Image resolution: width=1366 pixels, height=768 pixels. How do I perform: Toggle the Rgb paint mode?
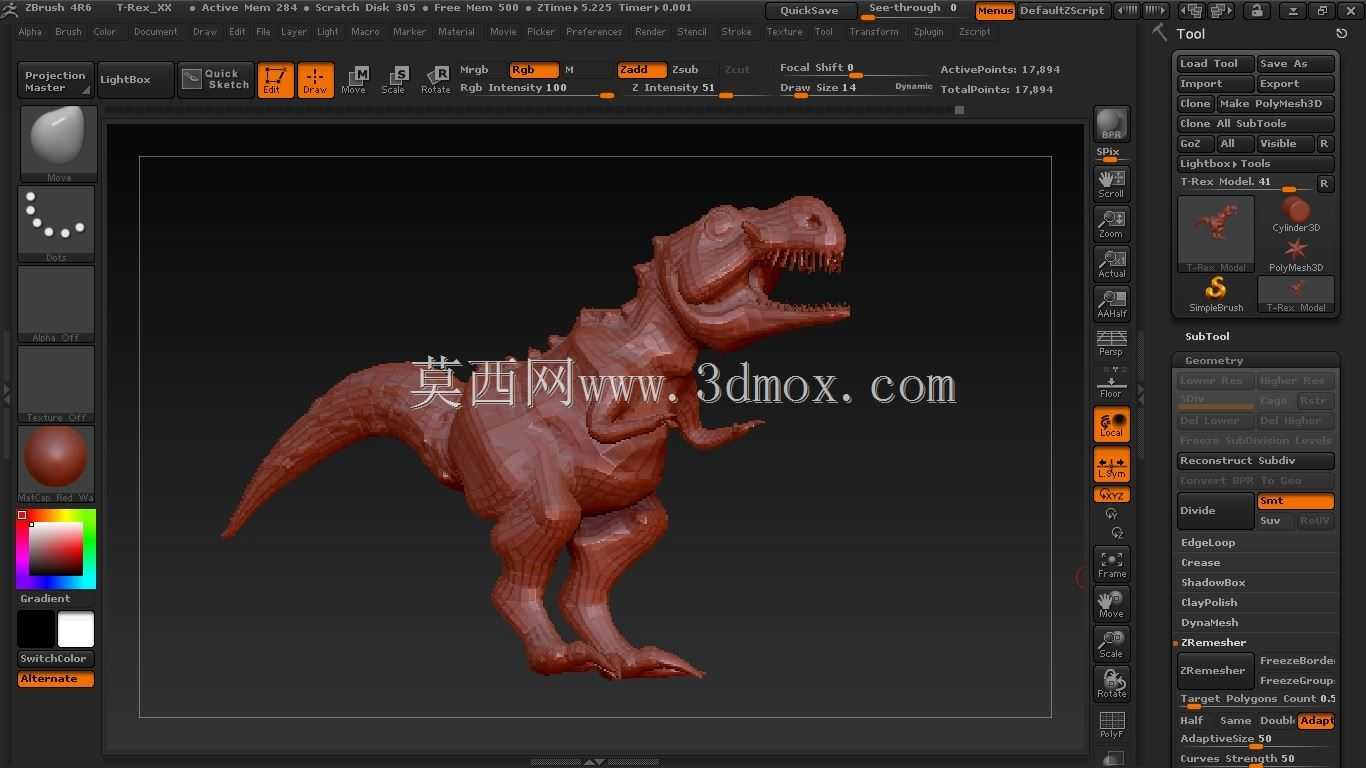click(534, 70)
